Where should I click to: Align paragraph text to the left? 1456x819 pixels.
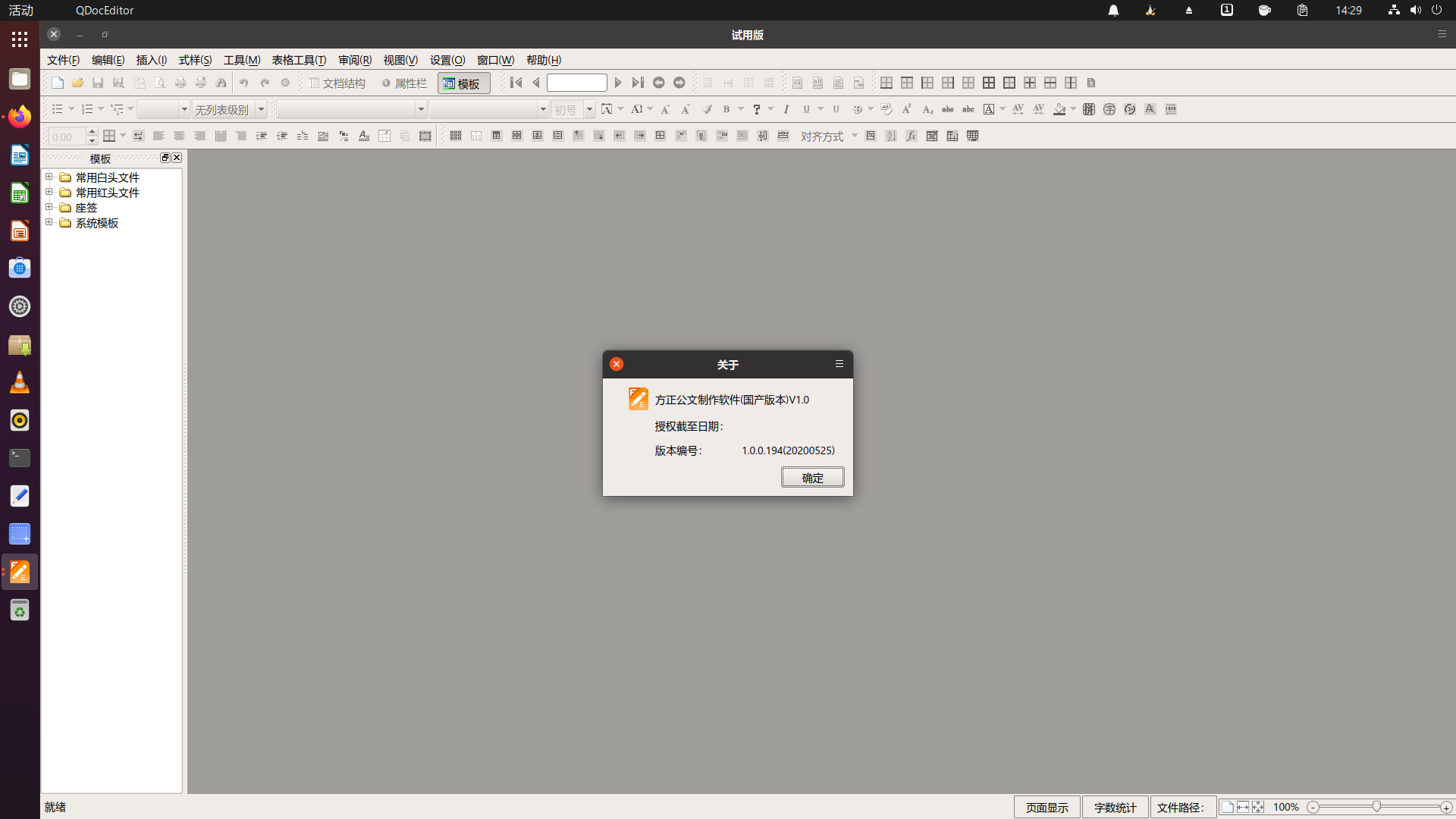(x=158, y=136)
